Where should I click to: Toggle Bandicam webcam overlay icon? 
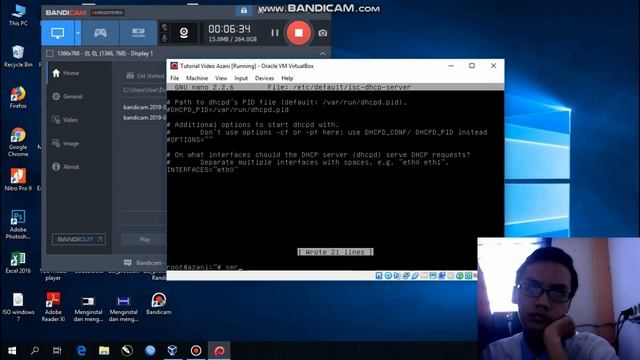184,33
